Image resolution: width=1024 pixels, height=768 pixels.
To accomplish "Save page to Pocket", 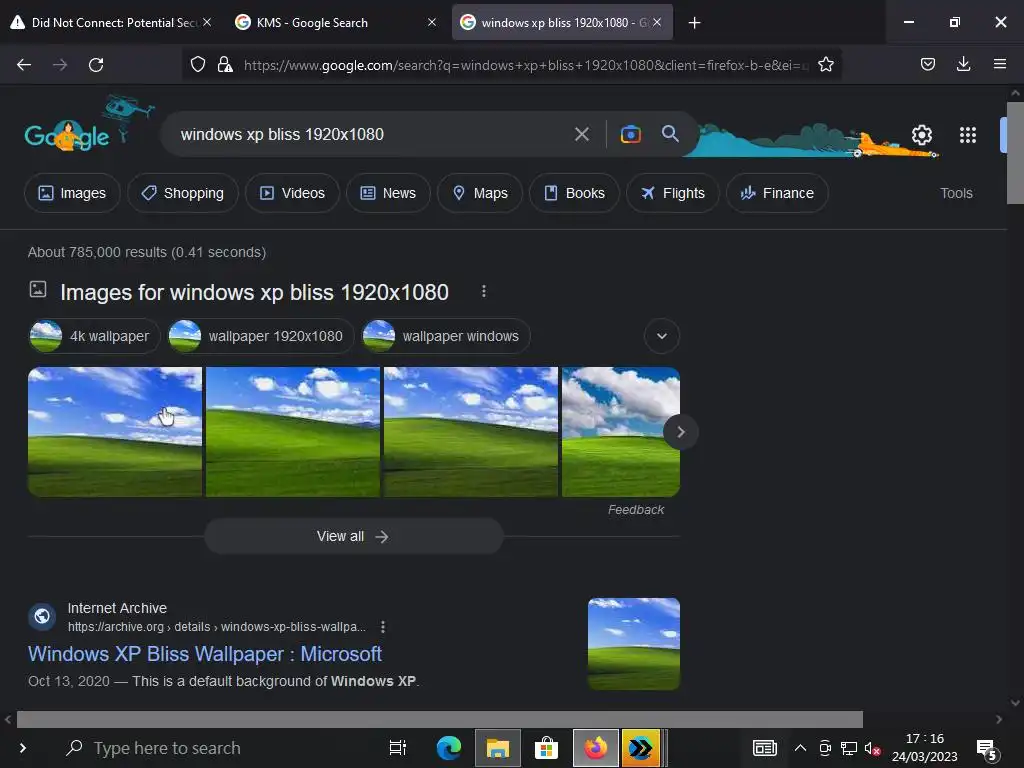I will click(x=928, y=64).
